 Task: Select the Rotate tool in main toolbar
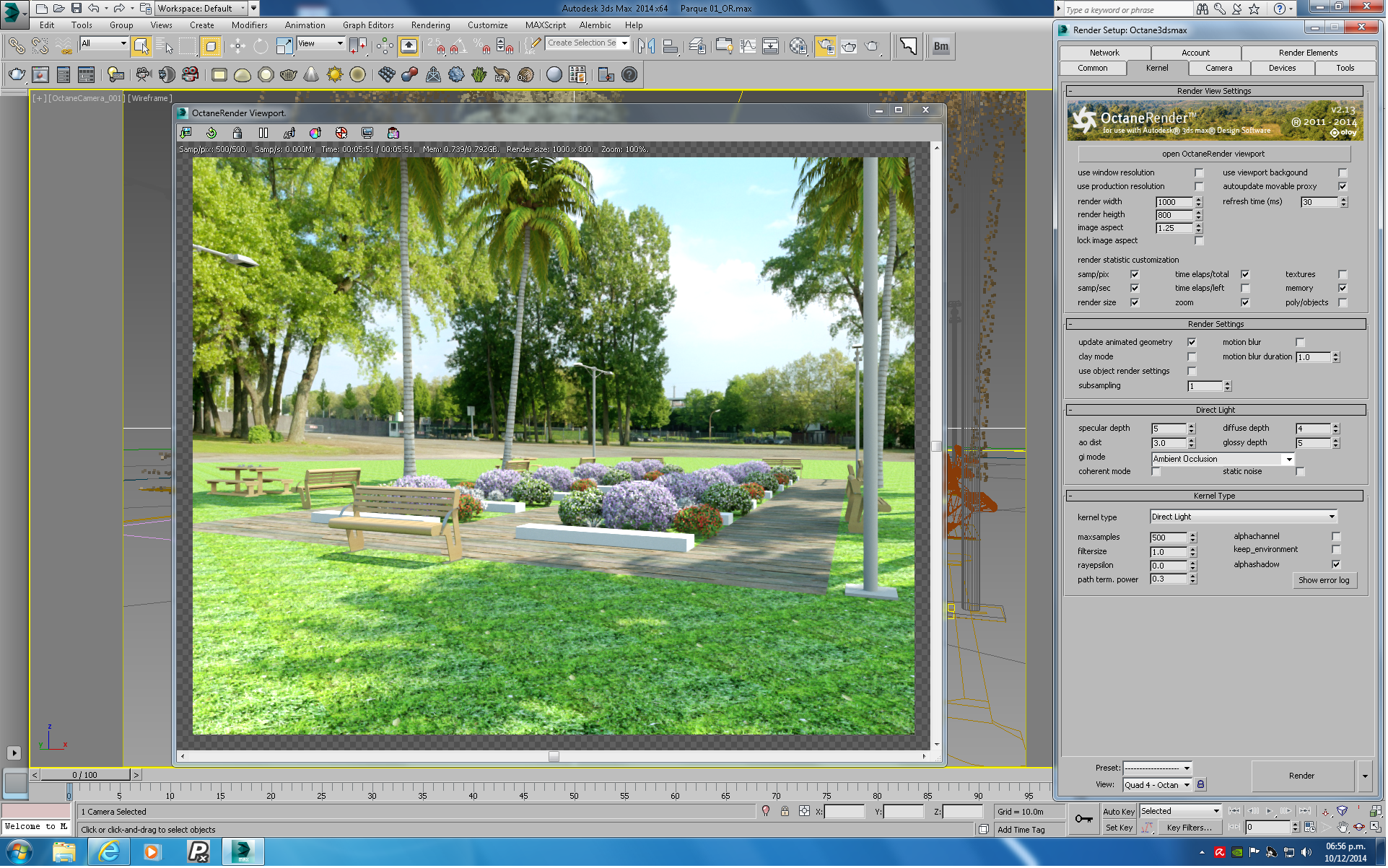click(261, 47)
